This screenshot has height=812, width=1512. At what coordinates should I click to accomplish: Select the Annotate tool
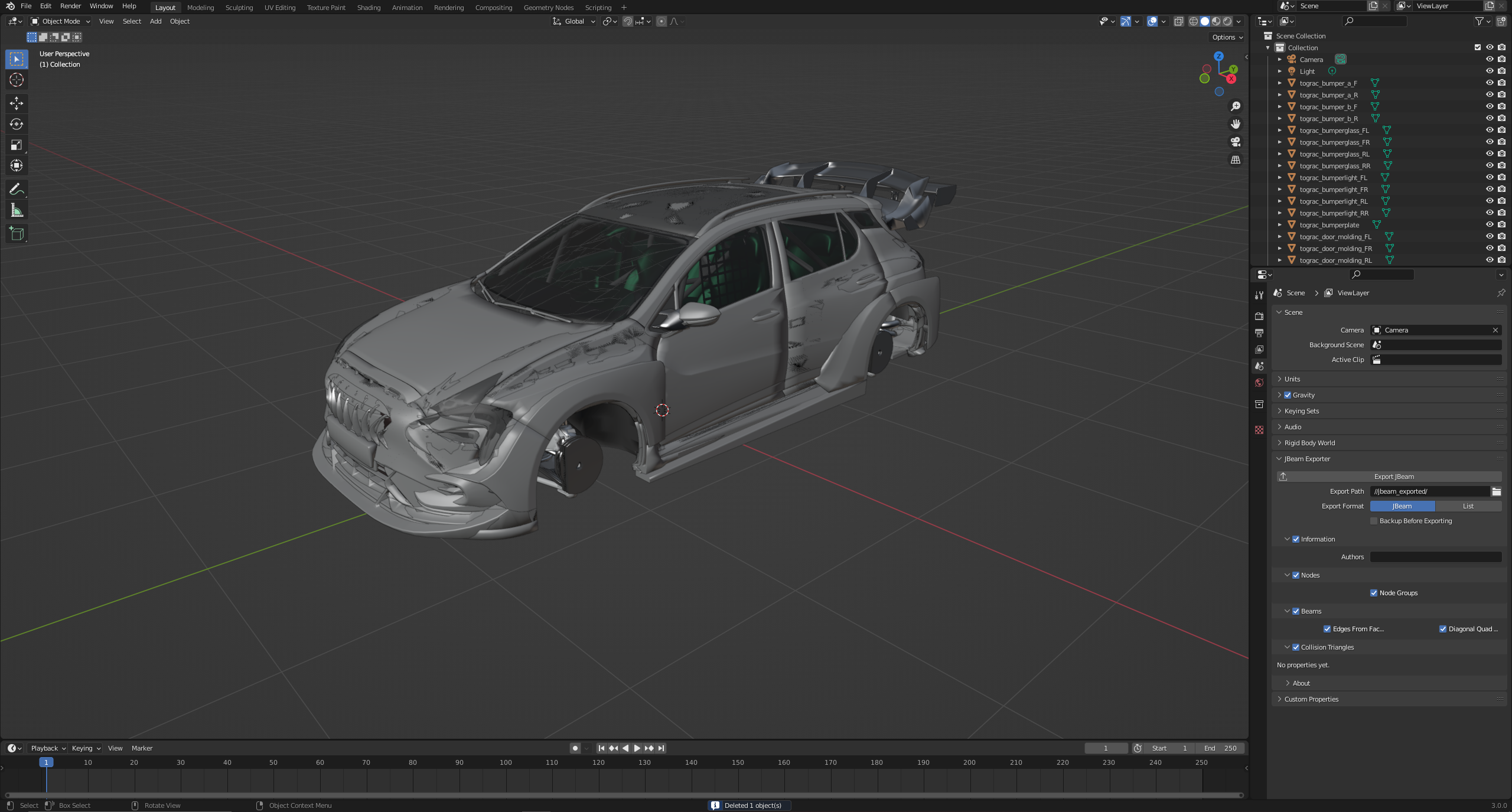tap(17, 189)
